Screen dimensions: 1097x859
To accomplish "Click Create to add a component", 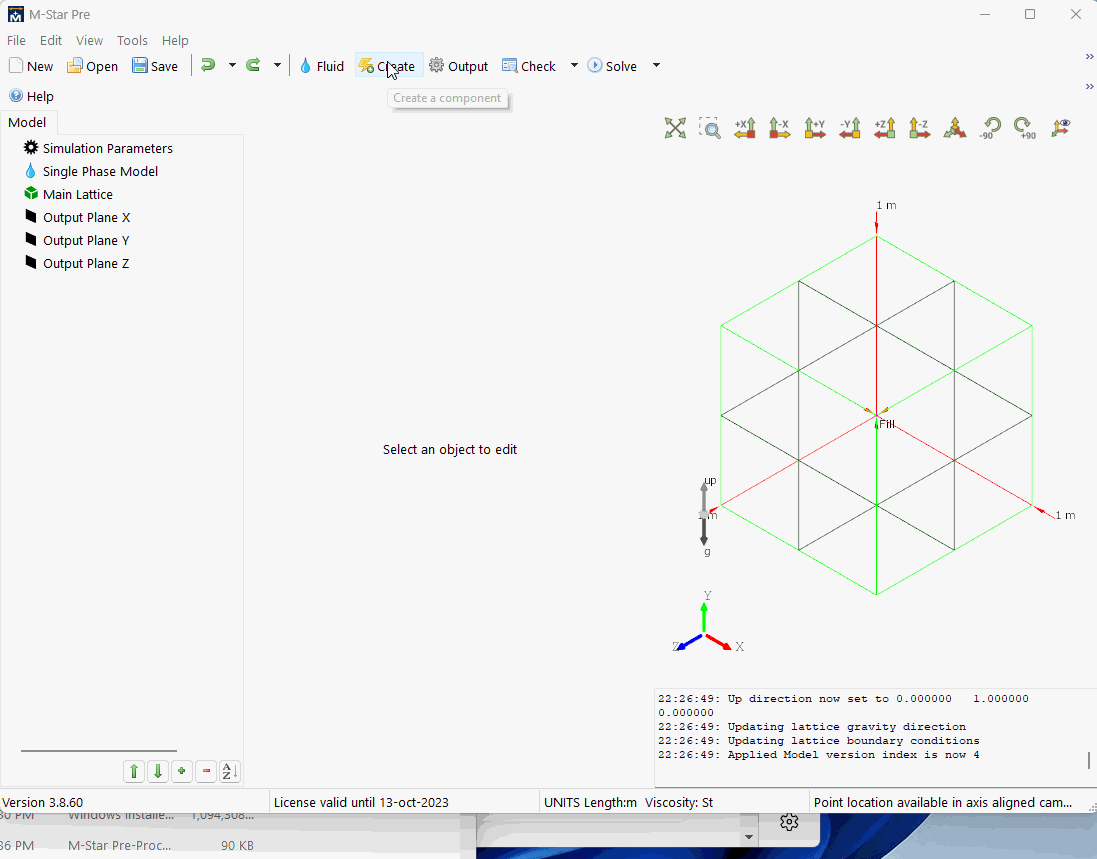I will point(388,66).
